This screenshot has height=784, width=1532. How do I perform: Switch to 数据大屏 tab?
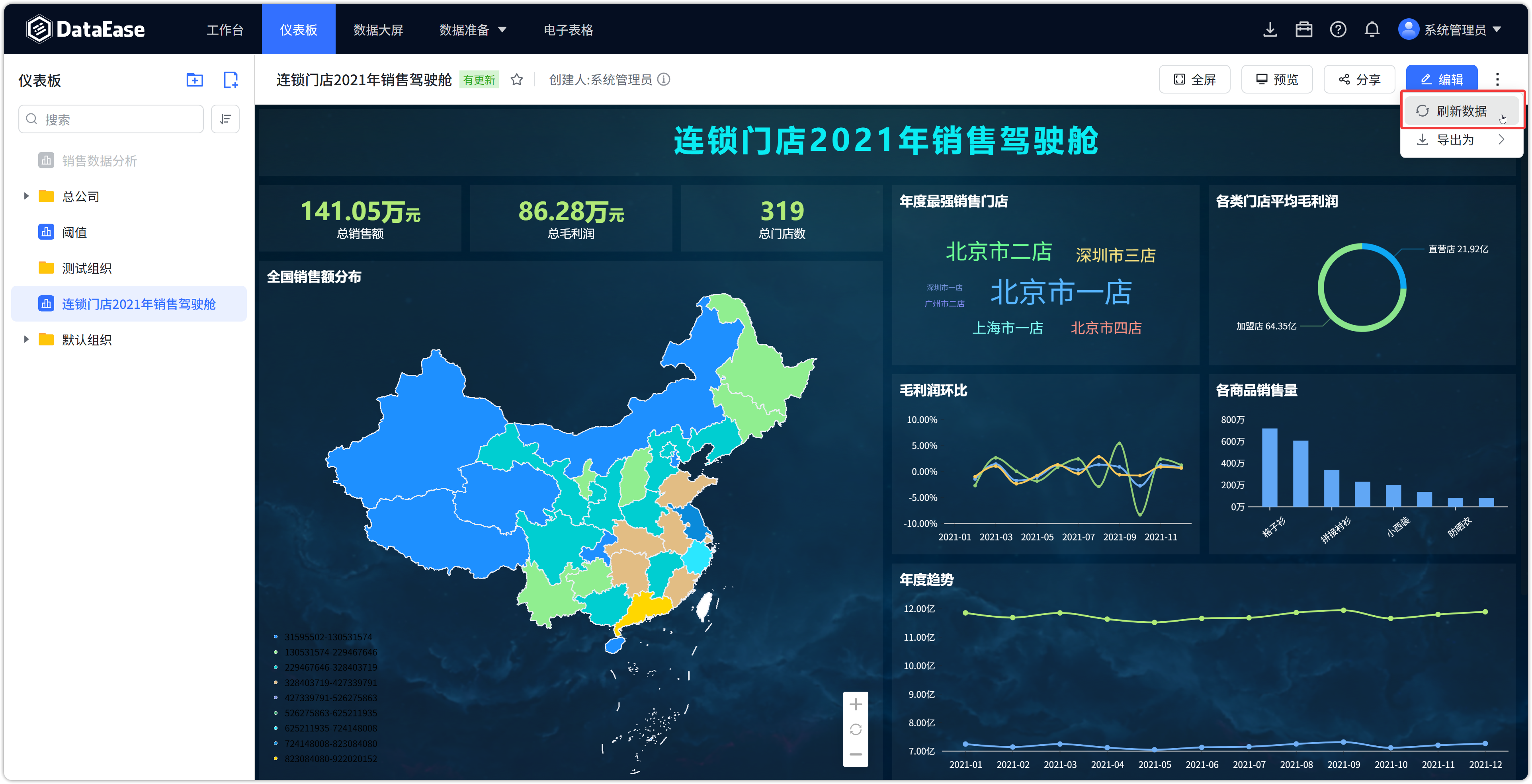click(x=378, y=30)
